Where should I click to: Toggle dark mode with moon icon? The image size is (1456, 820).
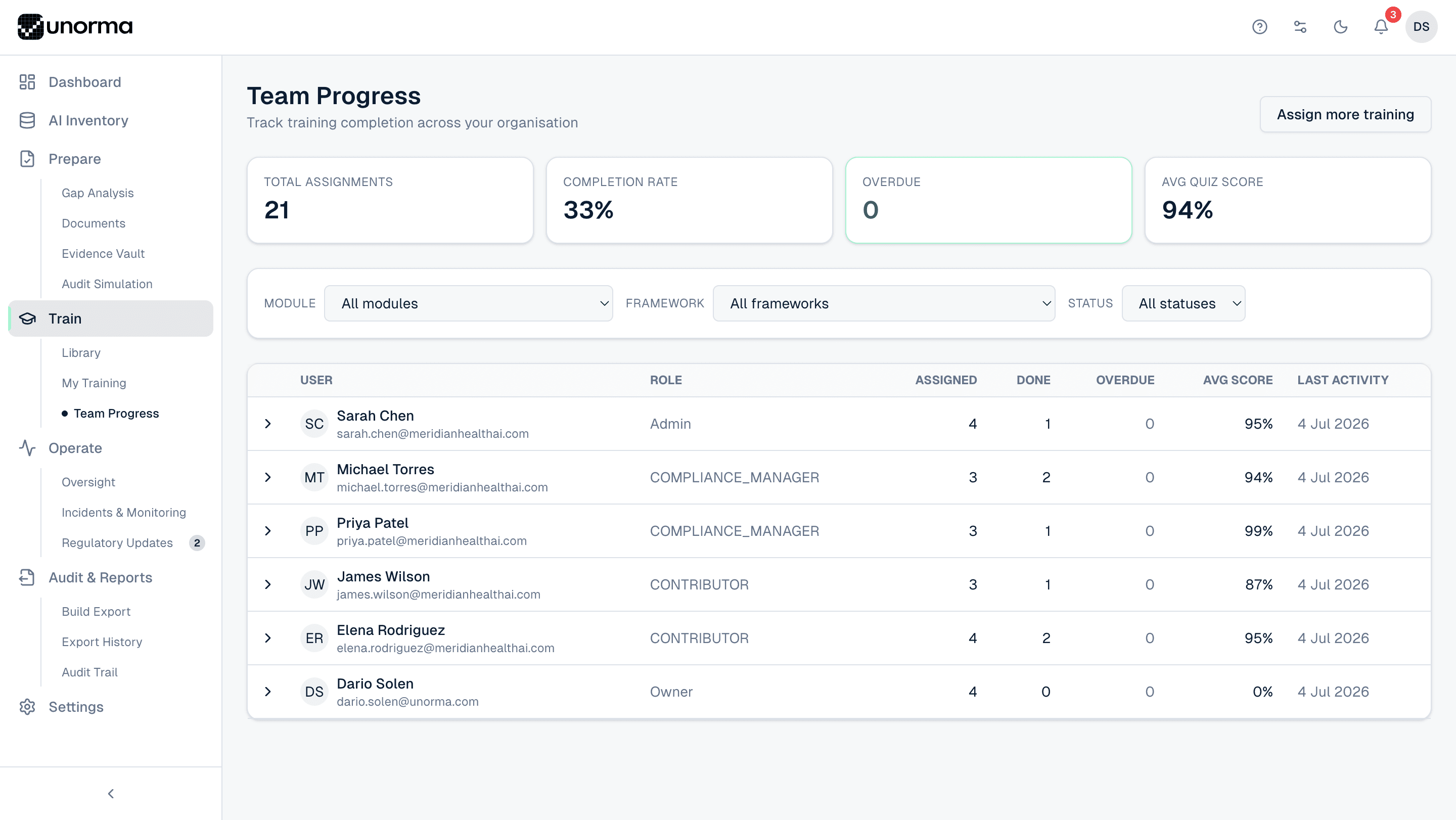pos(1340,27)
